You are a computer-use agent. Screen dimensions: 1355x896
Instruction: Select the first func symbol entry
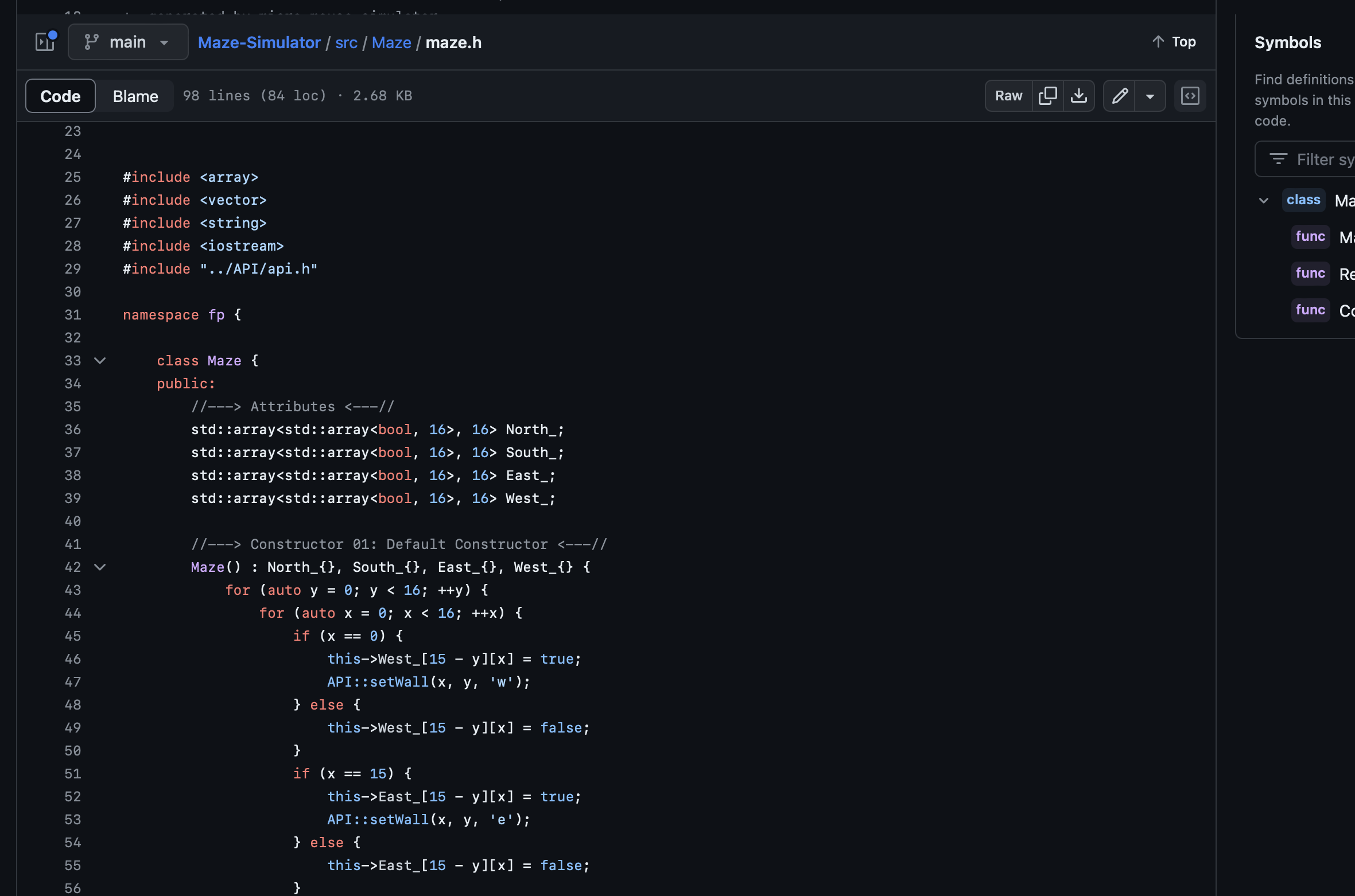point(1323,237)
